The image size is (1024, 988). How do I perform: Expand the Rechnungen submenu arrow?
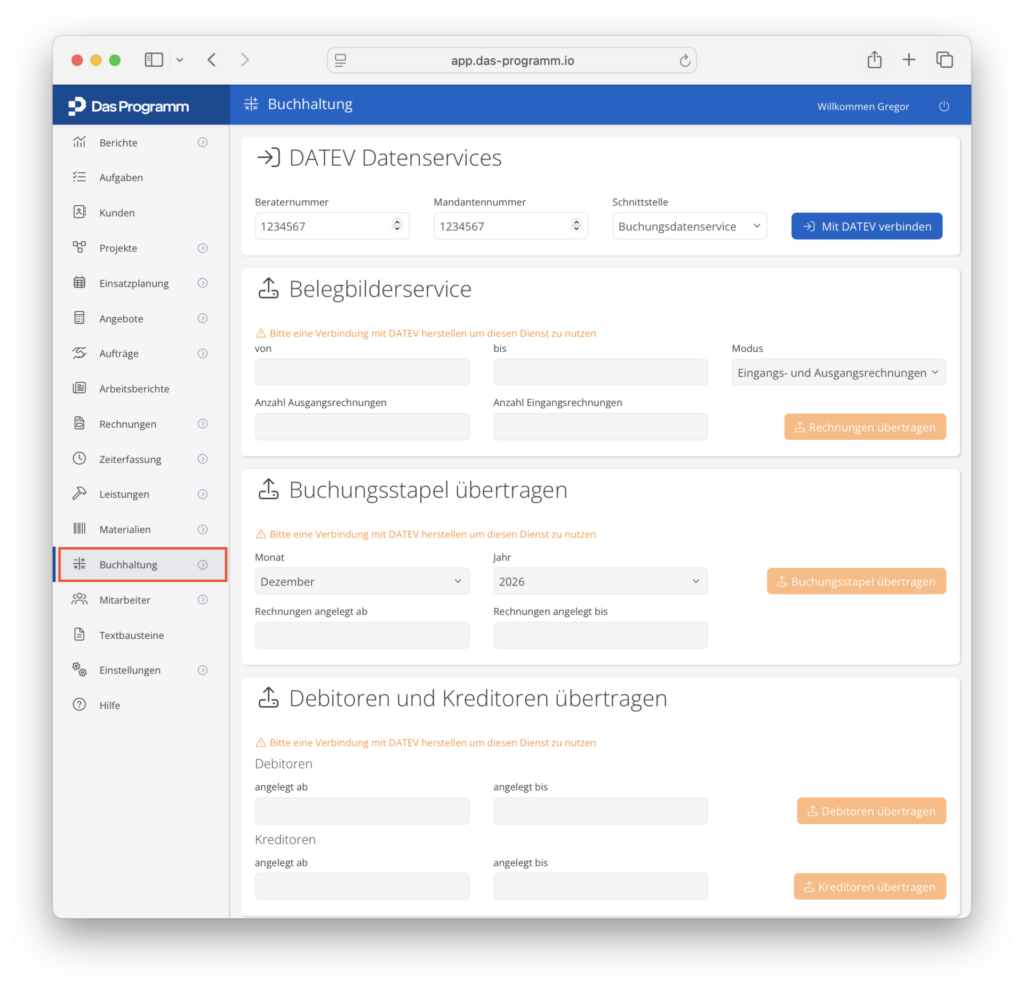(202, 424)
